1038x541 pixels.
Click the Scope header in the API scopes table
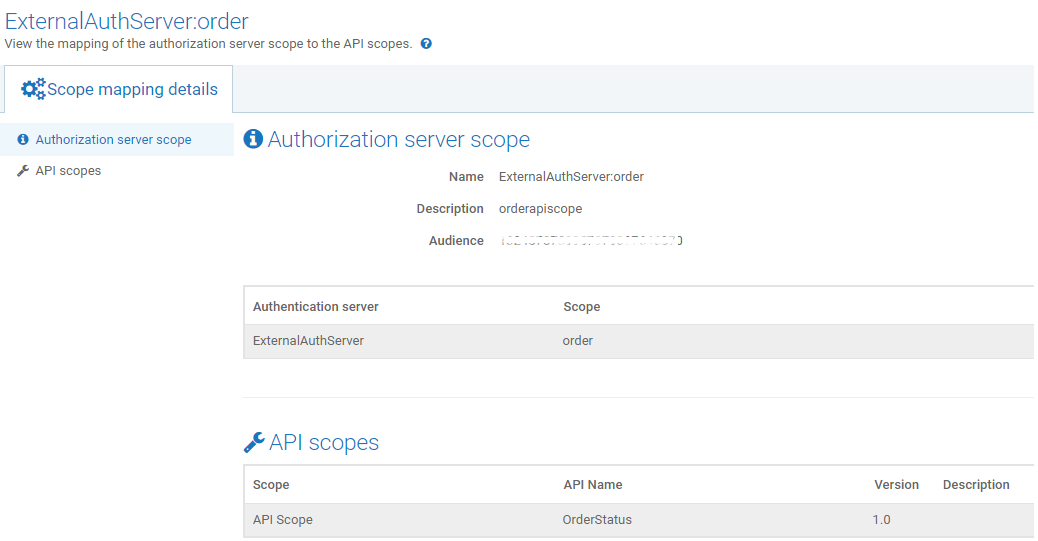pyautogui.click(x=271, y=485)
